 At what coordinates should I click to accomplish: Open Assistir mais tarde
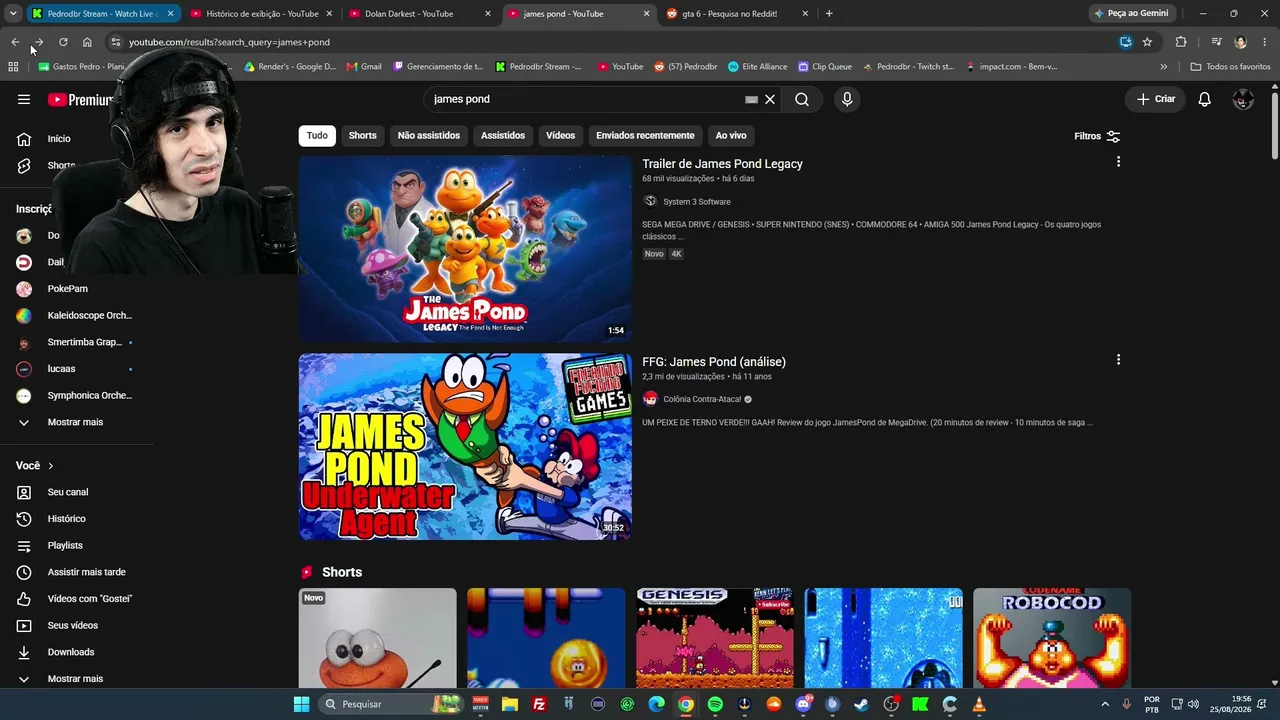(x=86, y=572)
